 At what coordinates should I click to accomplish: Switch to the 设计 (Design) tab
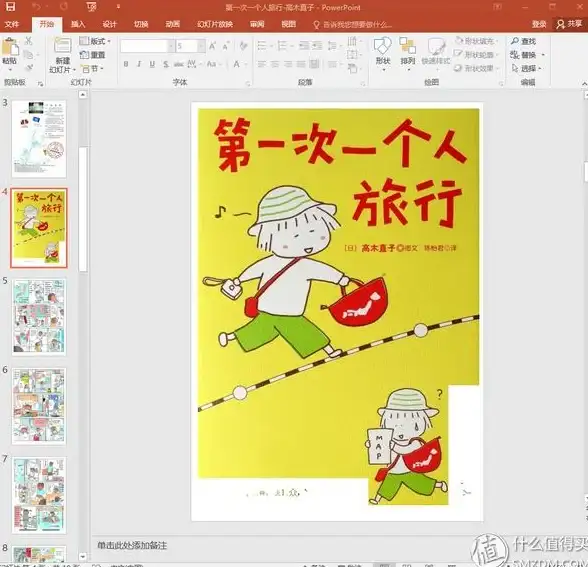110,24
